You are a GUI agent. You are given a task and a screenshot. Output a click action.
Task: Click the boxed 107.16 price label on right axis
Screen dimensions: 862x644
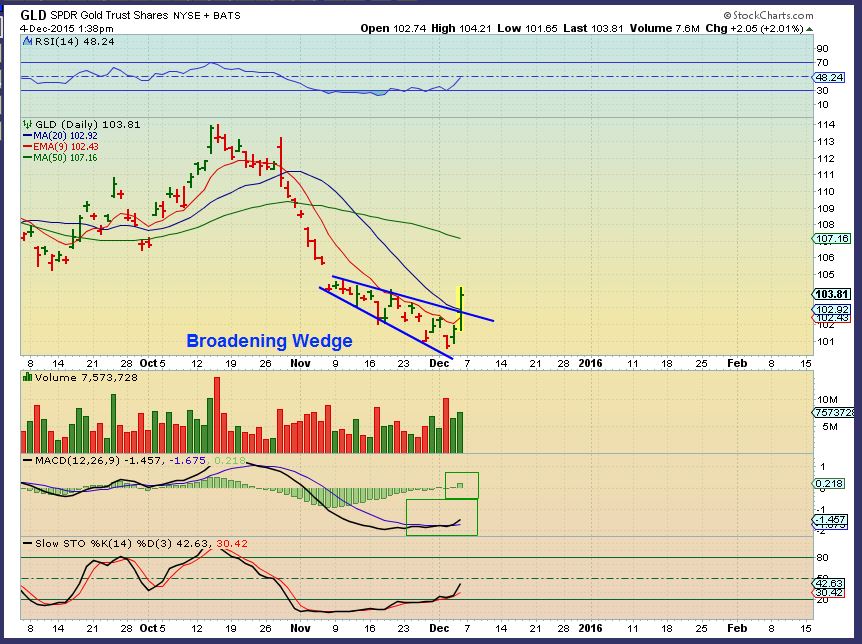point(832,239)
